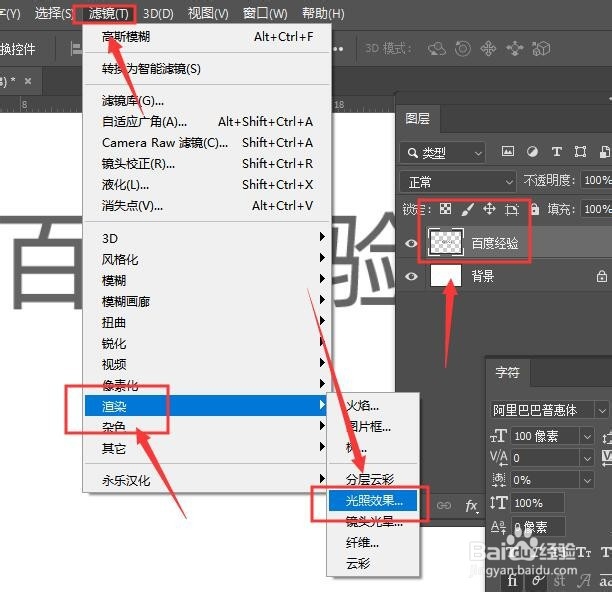Click the link layers chain icon
This screenshot has width=612, height=592.
click(x=444, y=505)
